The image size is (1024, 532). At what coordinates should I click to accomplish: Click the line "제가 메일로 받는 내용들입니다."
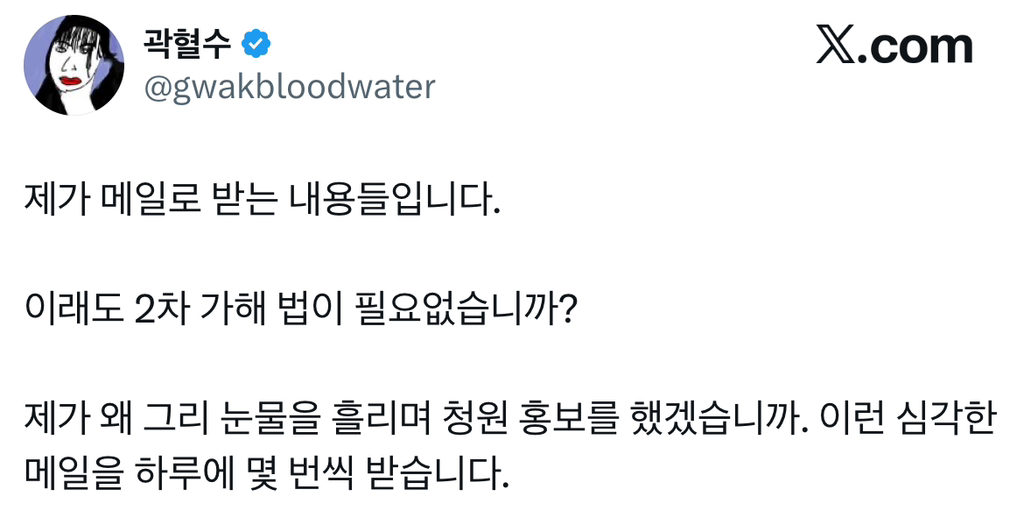260,202
